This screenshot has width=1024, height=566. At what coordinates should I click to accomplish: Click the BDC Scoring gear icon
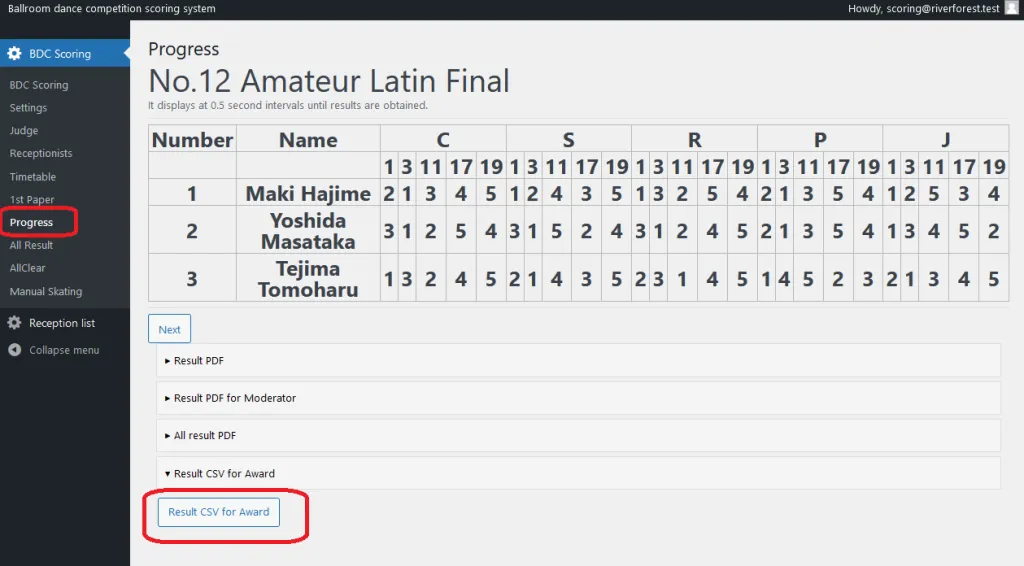click(14, 54)
